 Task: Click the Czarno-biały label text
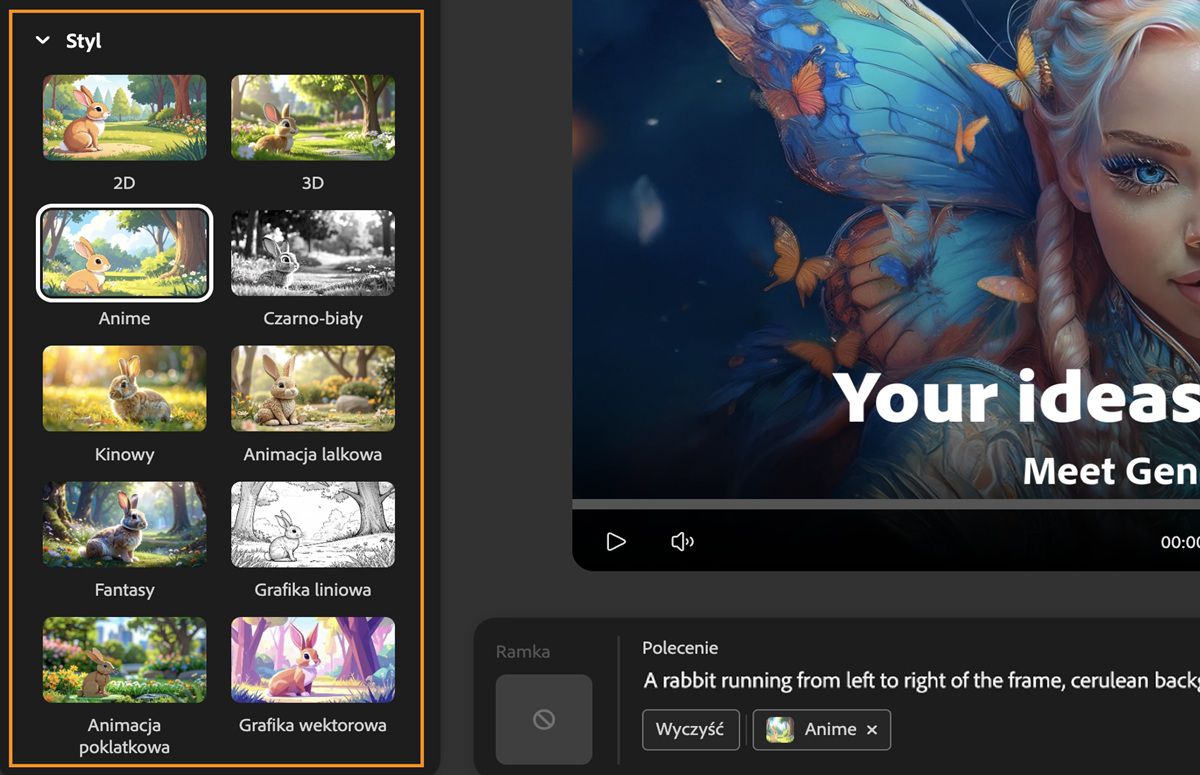tap(313, 319)
